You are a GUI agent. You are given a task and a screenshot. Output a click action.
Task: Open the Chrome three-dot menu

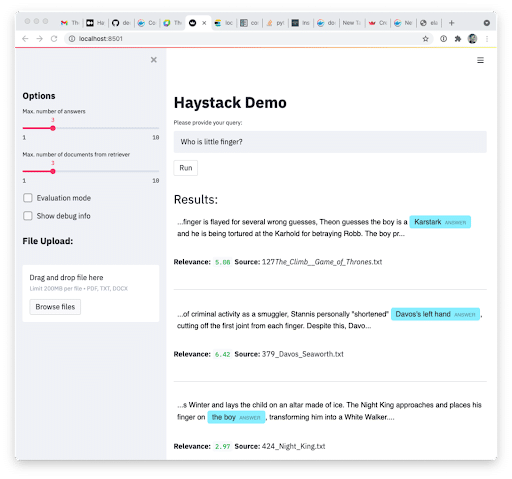pos(487,39)
